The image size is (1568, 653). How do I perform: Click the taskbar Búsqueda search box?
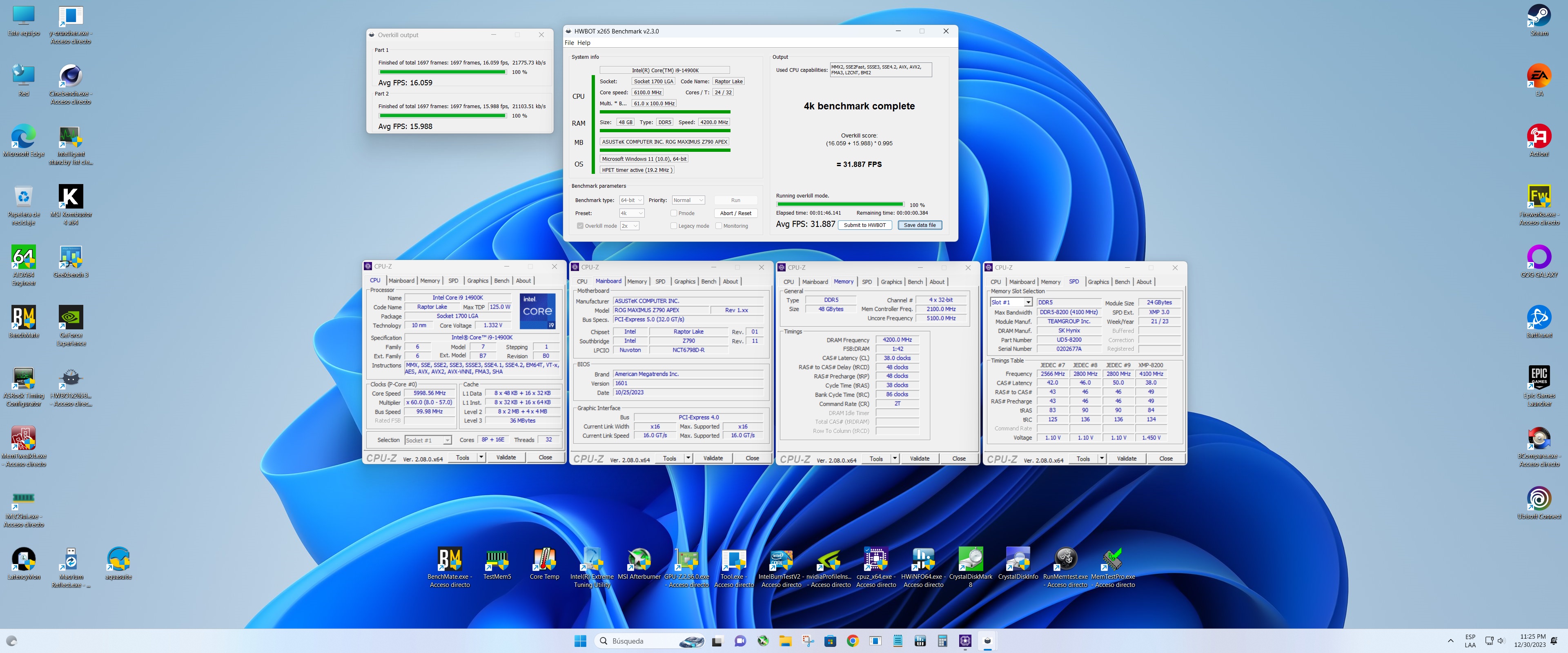(650, 641)
